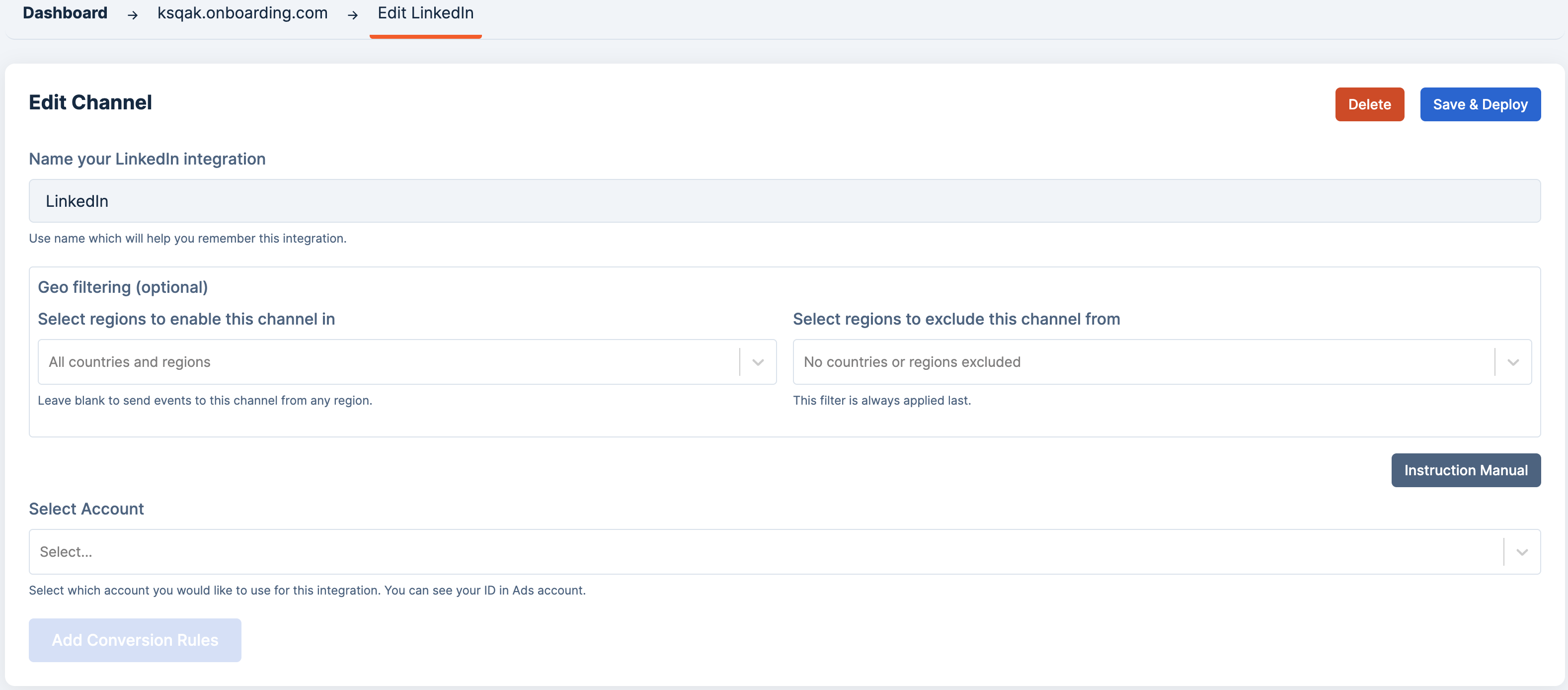Click the Save & Deploy button
Viewport: 1568px width, 690px height.
click(1480, 104)
